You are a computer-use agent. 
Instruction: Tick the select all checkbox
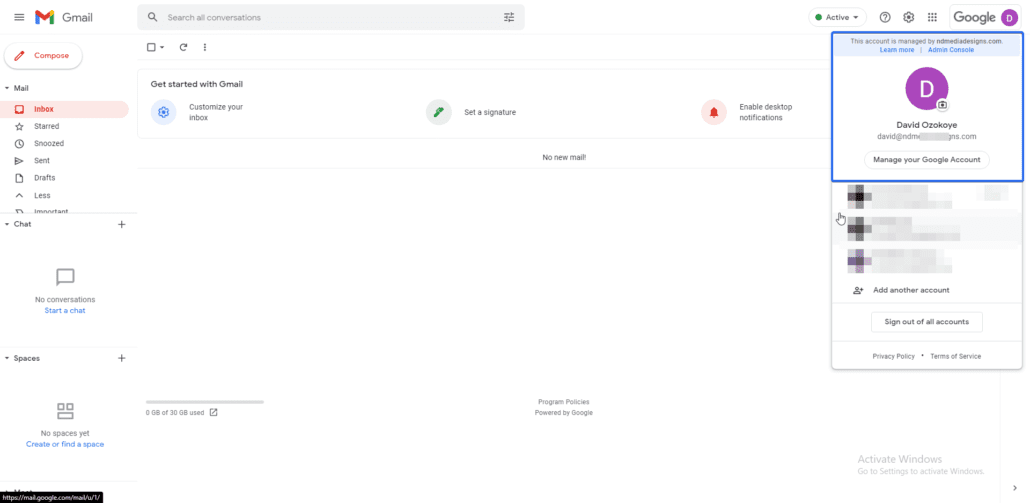[151, 47]
